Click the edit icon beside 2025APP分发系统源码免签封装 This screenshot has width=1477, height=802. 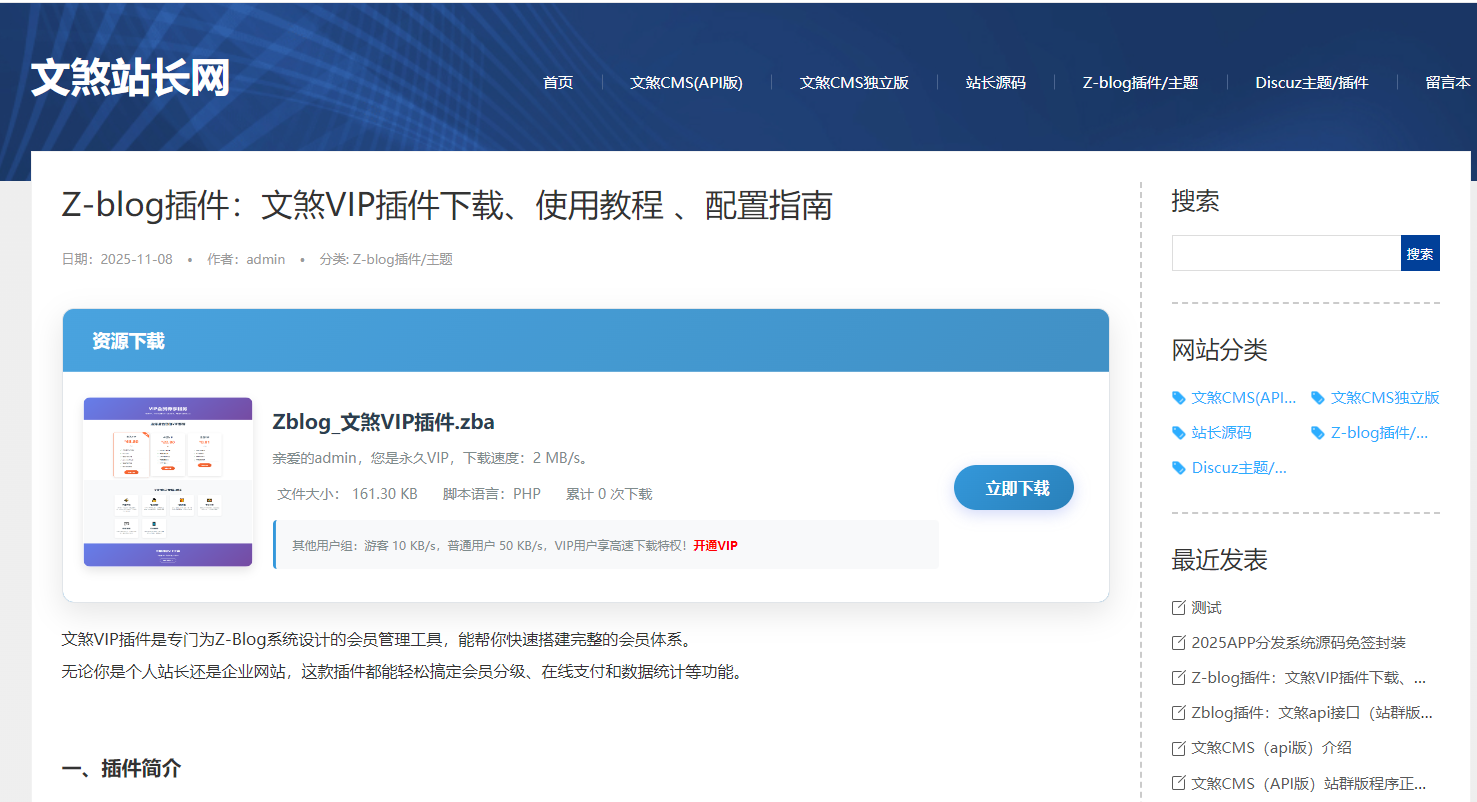pyautogui.click(x=1178, y=643)
